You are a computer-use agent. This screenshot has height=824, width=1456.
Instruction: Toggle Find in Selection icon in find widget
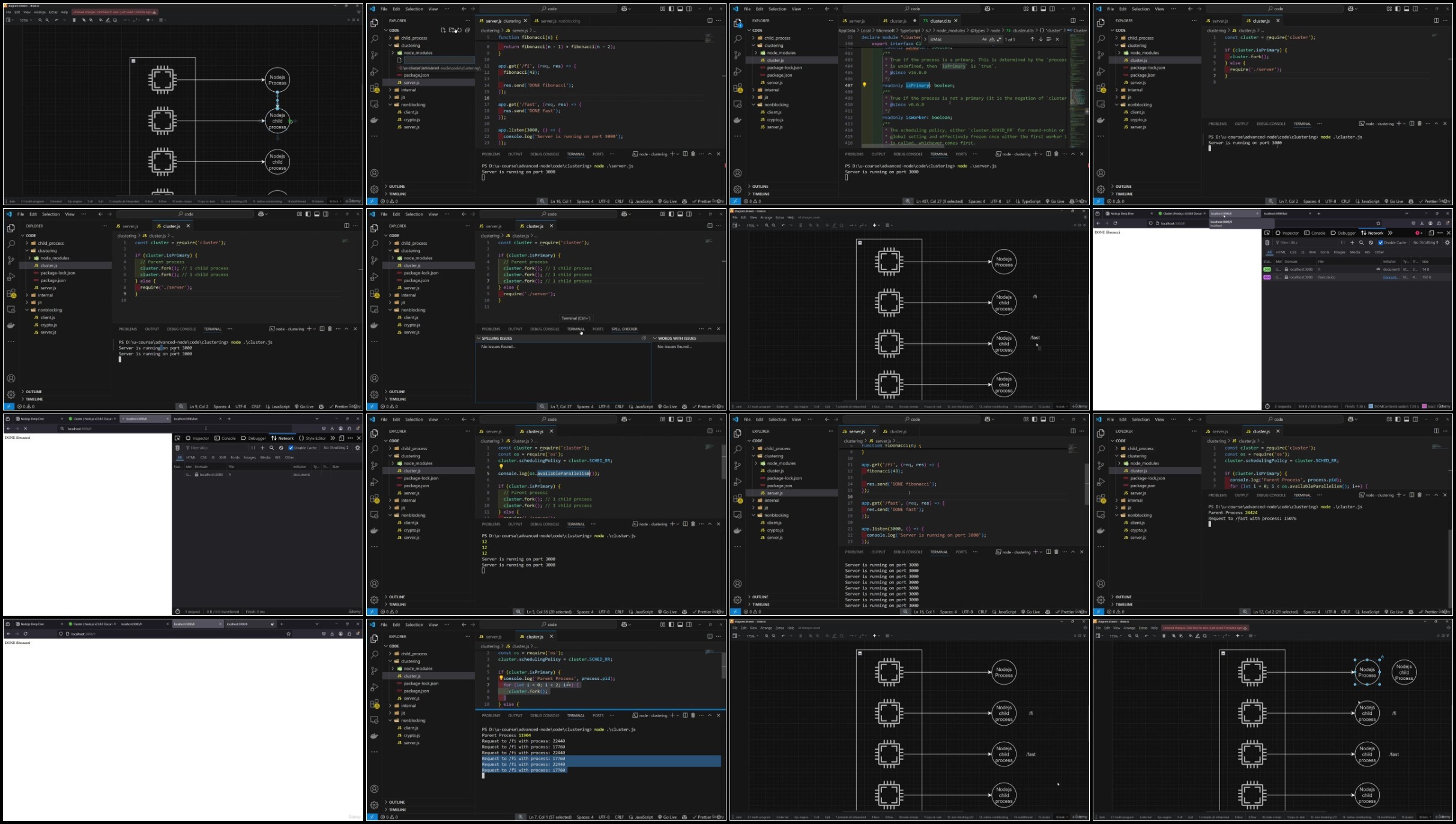point(1049,40)
